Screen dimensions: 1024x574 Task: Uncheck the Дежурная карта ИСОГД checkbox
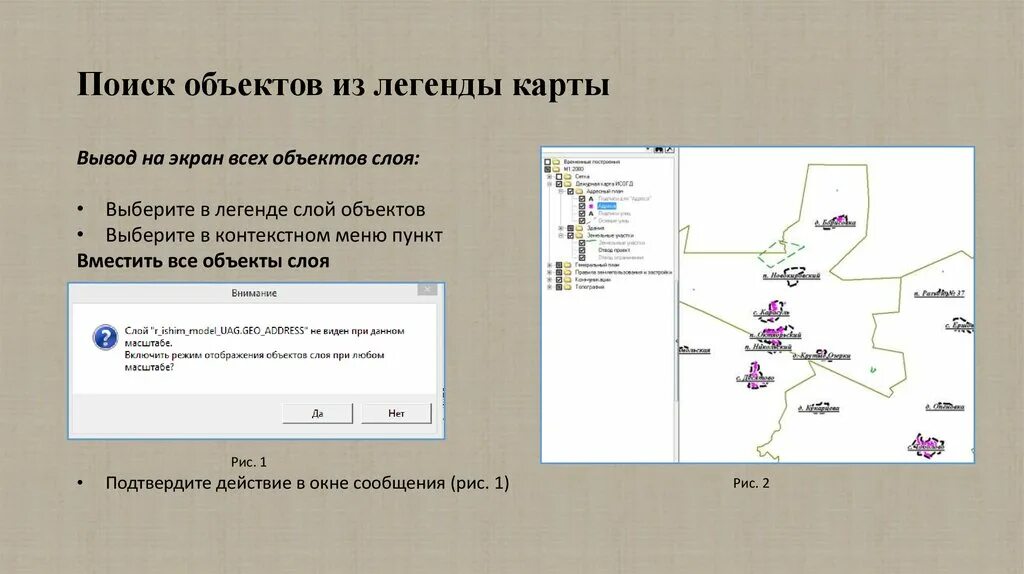pos(559,184)
